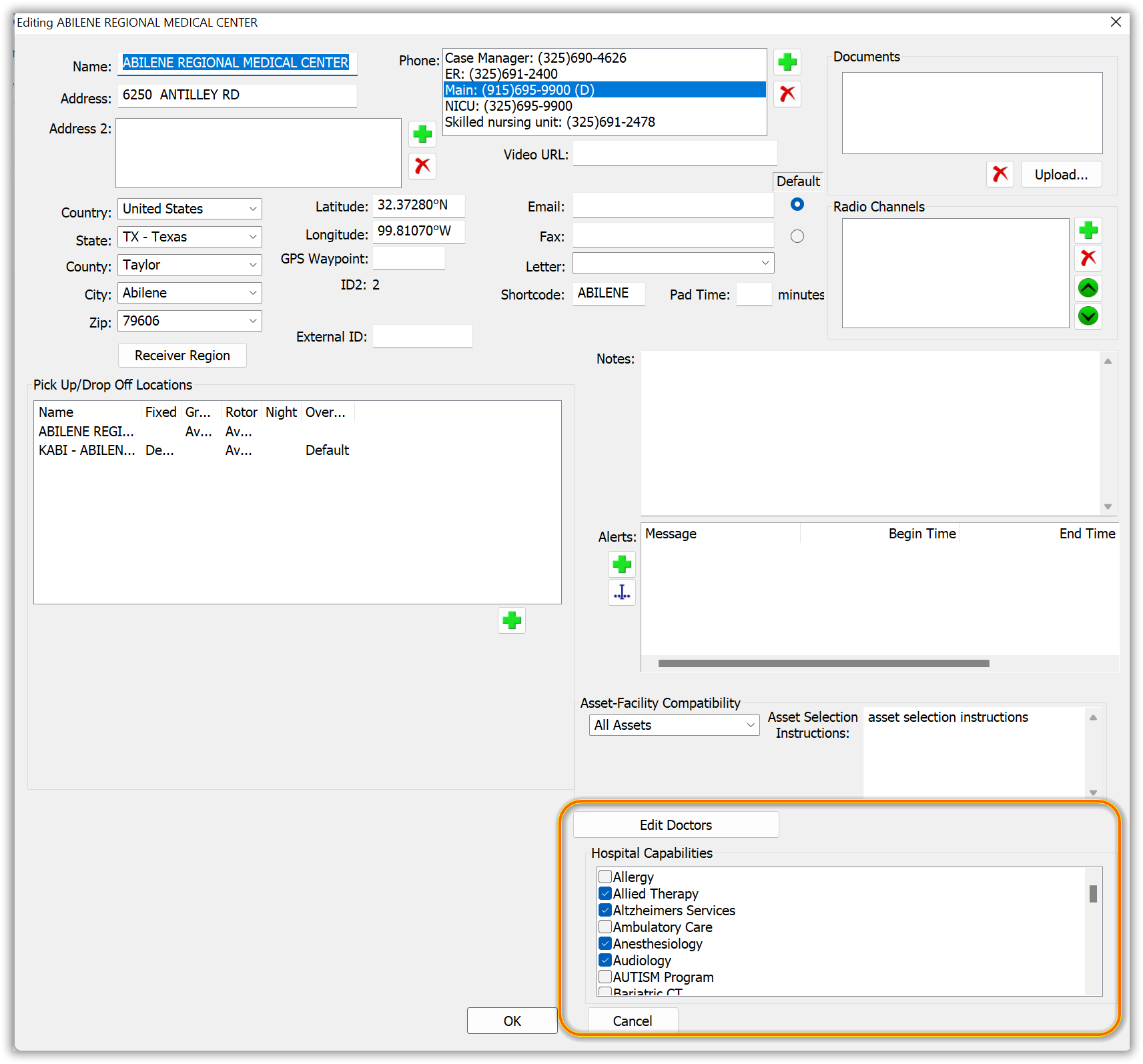Check the Allergy capability
This screenshot has height=1064, width=1143.
click(x=605, y=877)
